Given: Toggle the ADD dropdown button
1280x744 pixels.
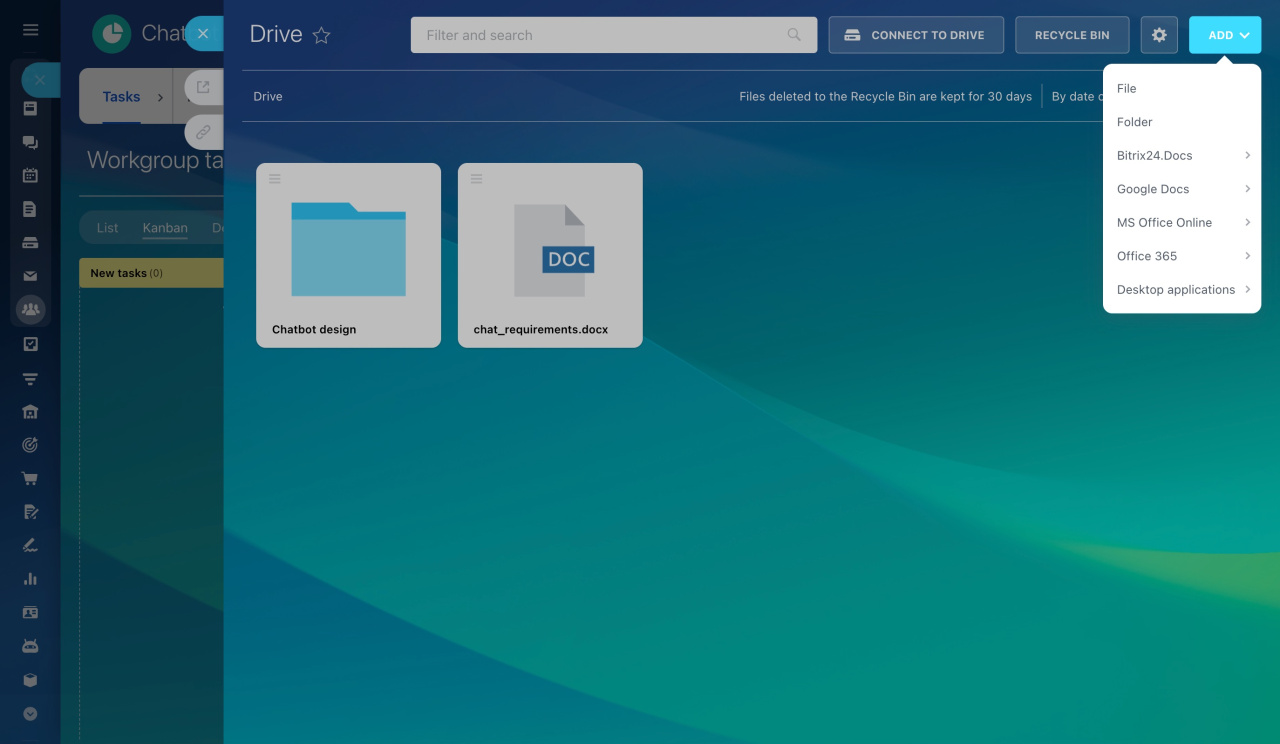Looking at the screenshot, I should pyautogui.click(x=1224, y=35).
